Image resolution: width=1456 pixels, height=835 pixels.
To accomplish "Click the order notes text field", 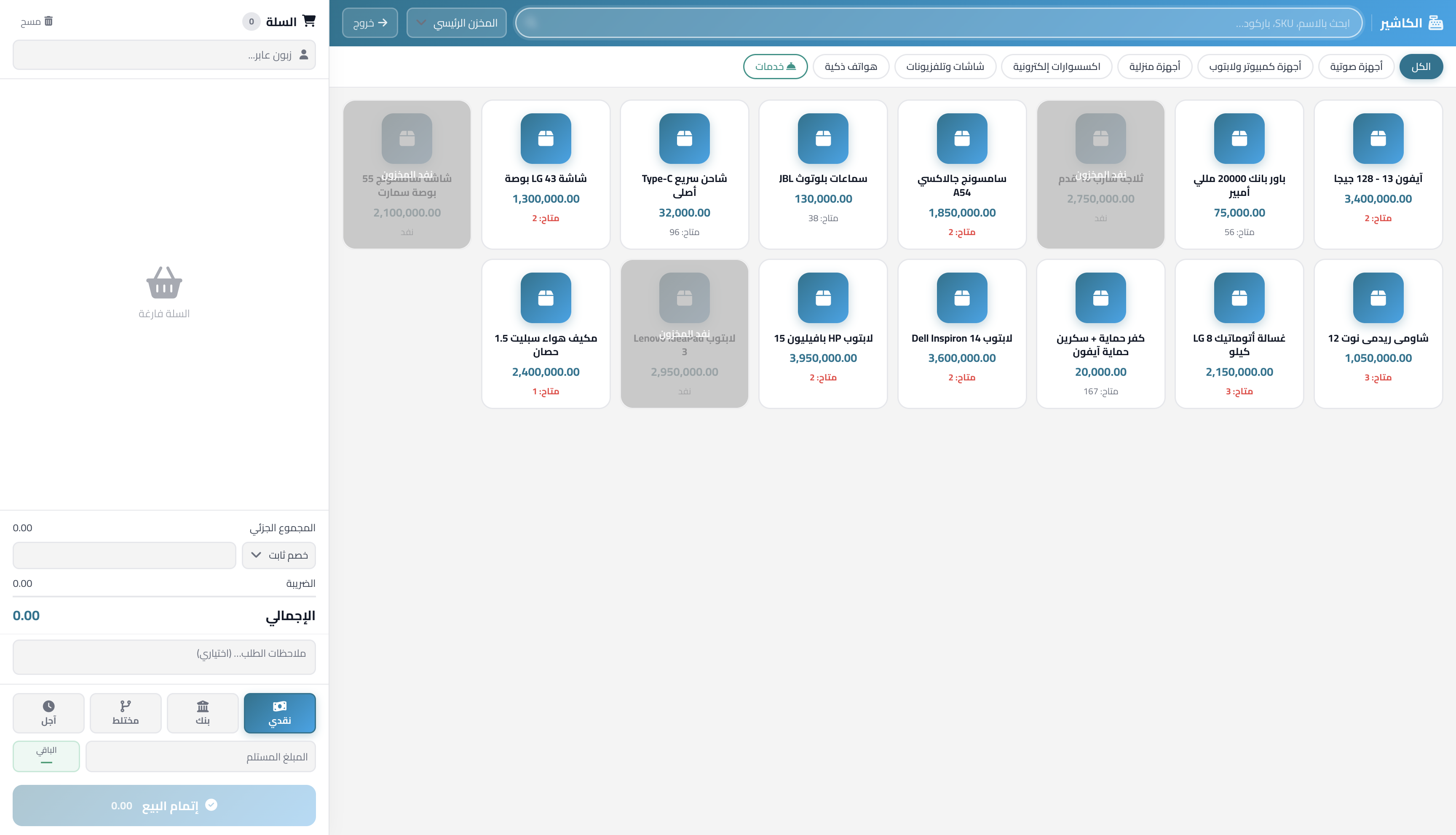I will 164,657.
